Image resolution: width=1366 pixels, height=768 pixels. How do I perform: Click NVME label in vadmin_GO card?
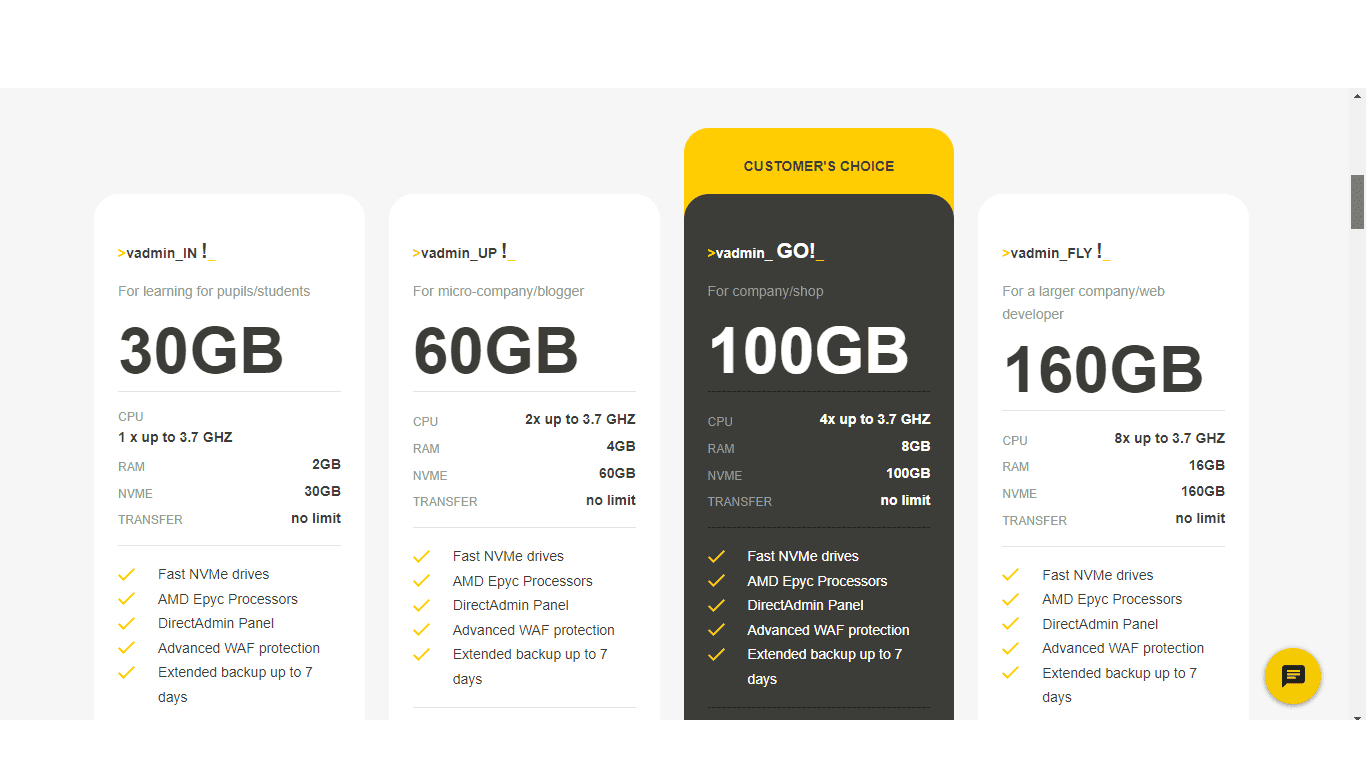pyautogui.click(x=725, y=476)
